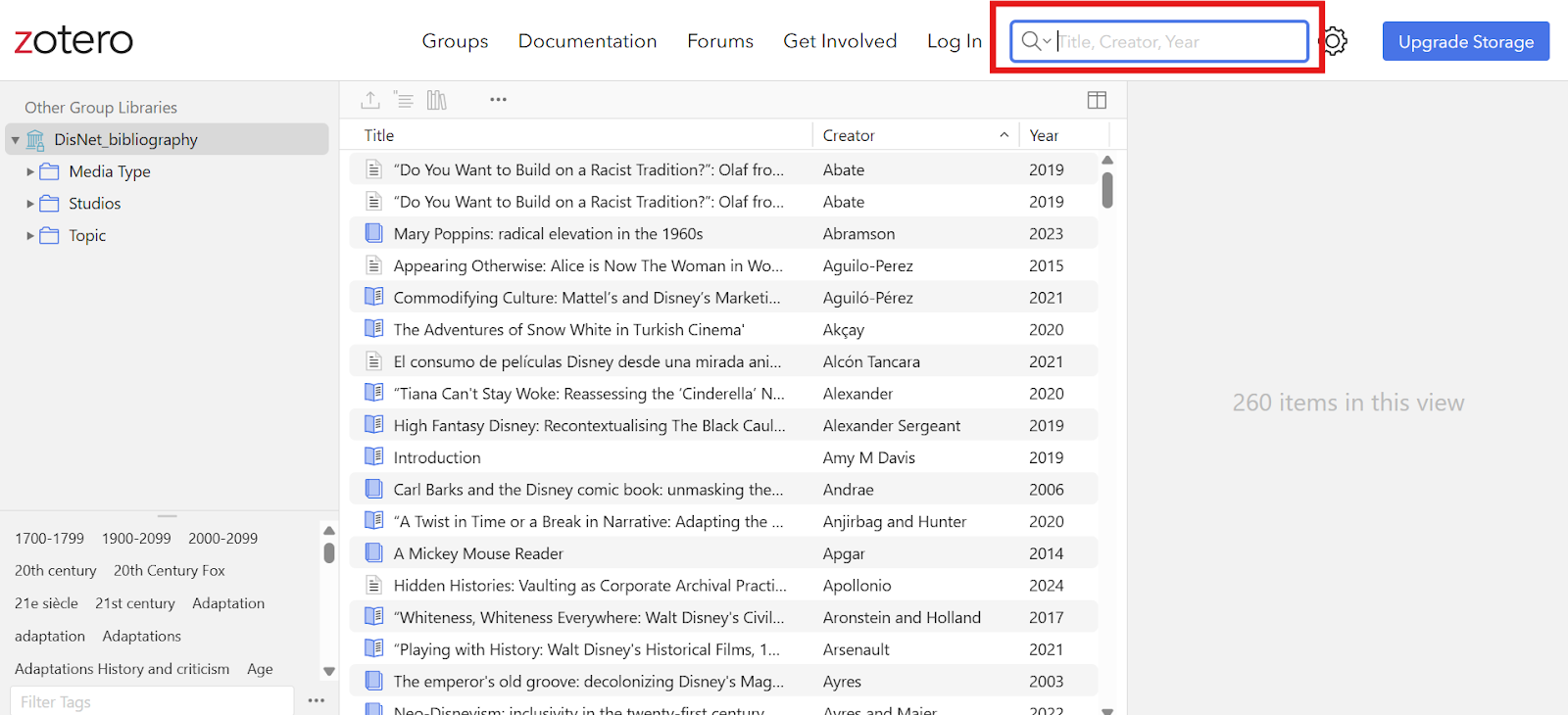Click the create bibliography toolbar icon
The width and height of the screenshot is (1568, 715).
pos(437,100)
